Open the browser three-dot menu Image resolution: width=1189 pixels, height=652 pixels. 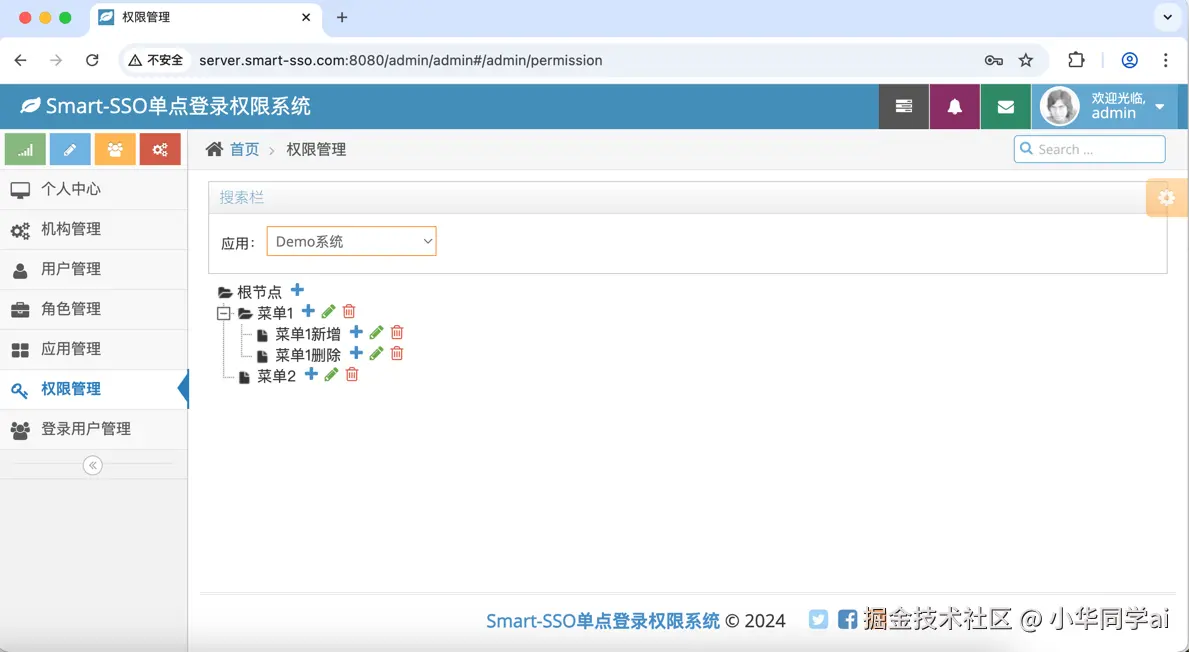(1165, 60)
